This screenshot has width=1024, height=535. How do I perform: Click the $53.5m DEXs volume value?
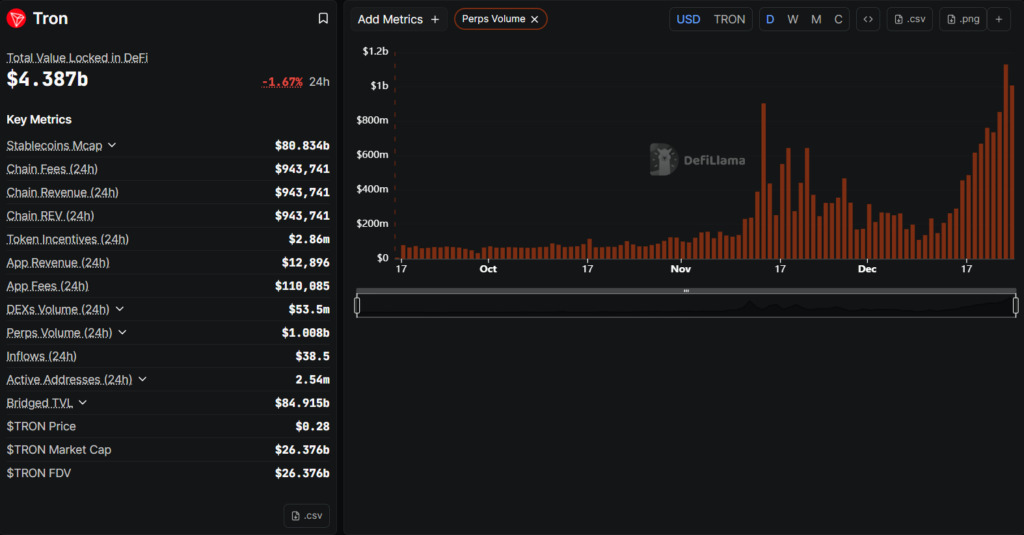point(309,310)
